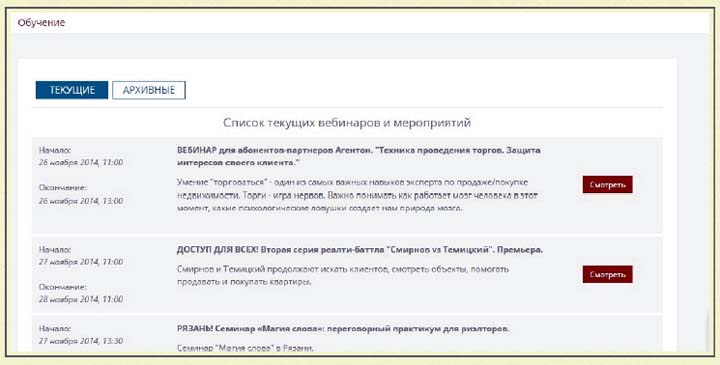
Task: Select the Обучение page heading
Action: point(41,22)
